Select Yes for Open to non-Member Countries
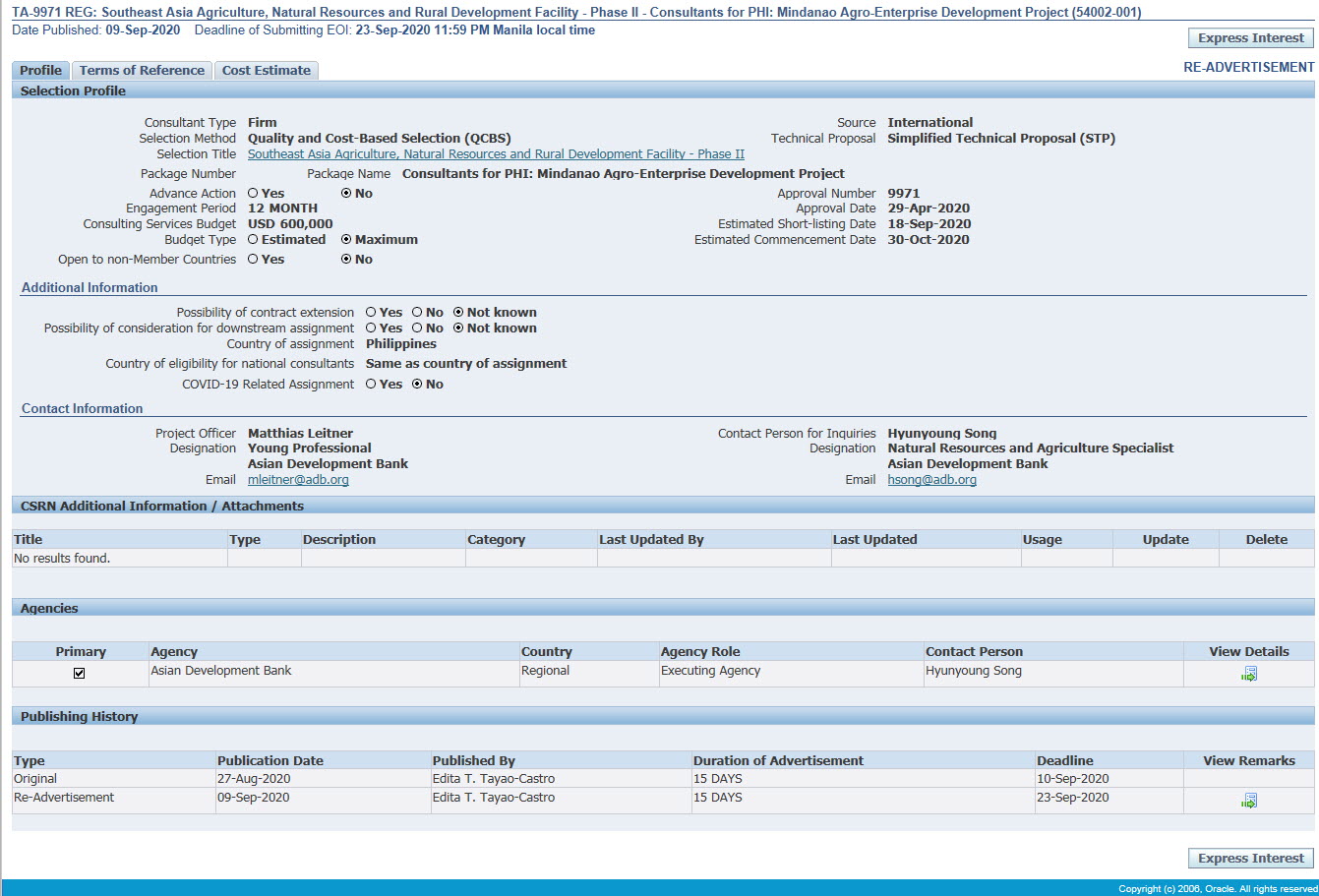1319x896 pixels. (253, 260)
